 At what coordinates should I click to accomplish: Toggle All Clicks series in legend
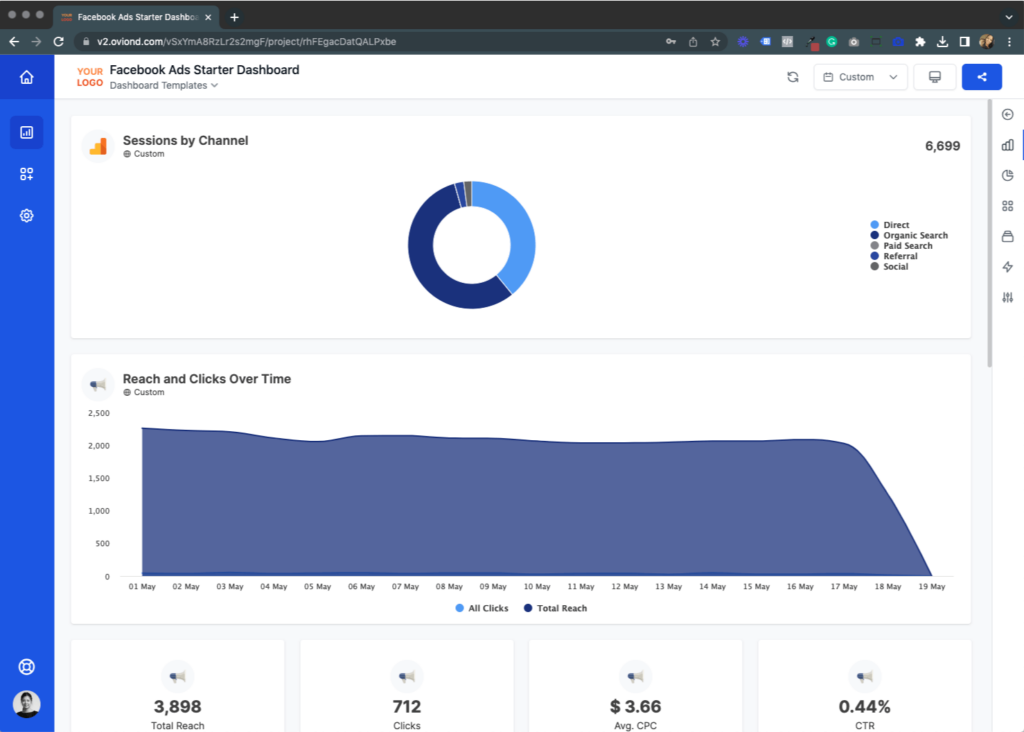coord(481,608)
